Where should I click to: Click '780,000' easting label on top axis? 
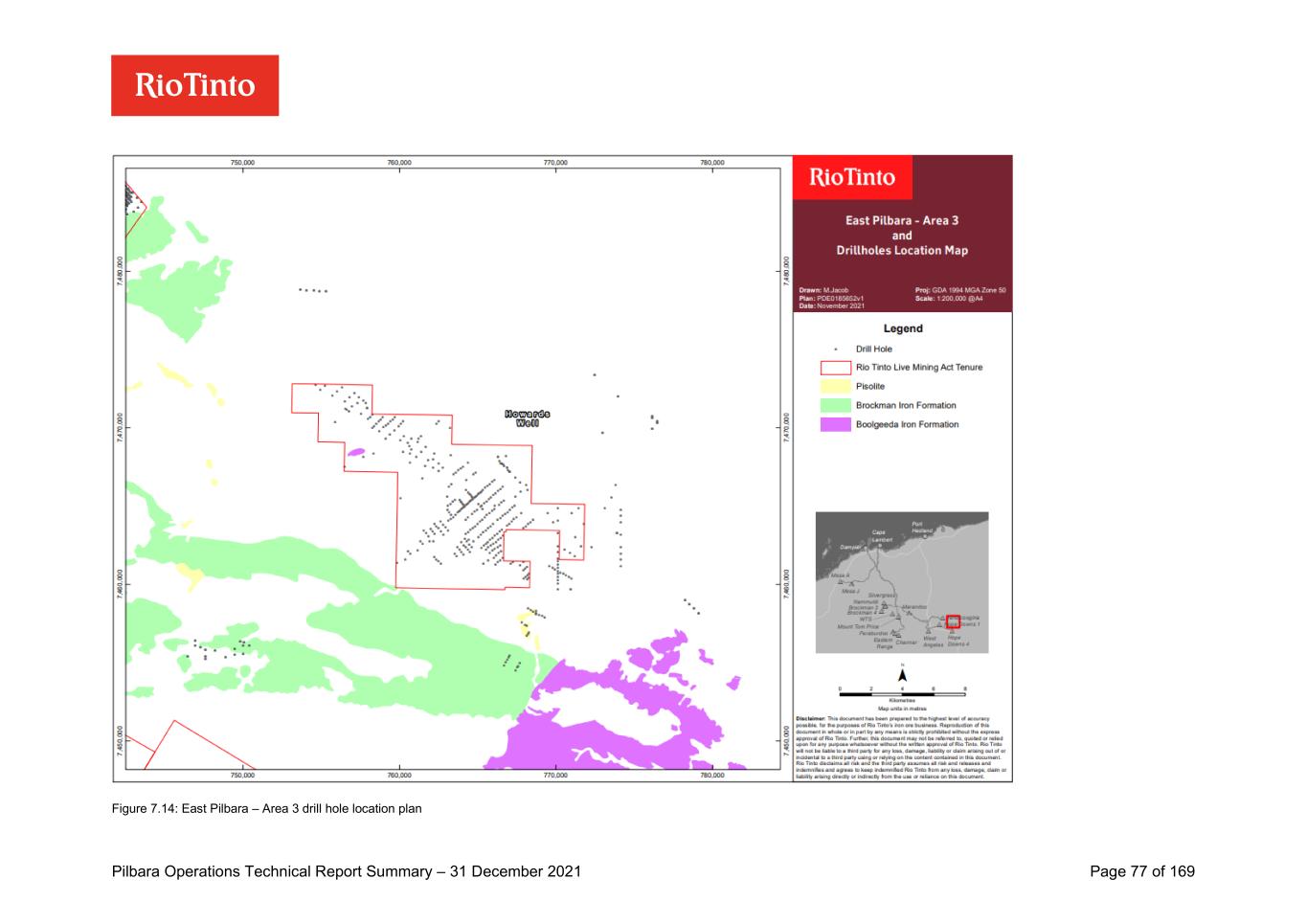point(712,163)
